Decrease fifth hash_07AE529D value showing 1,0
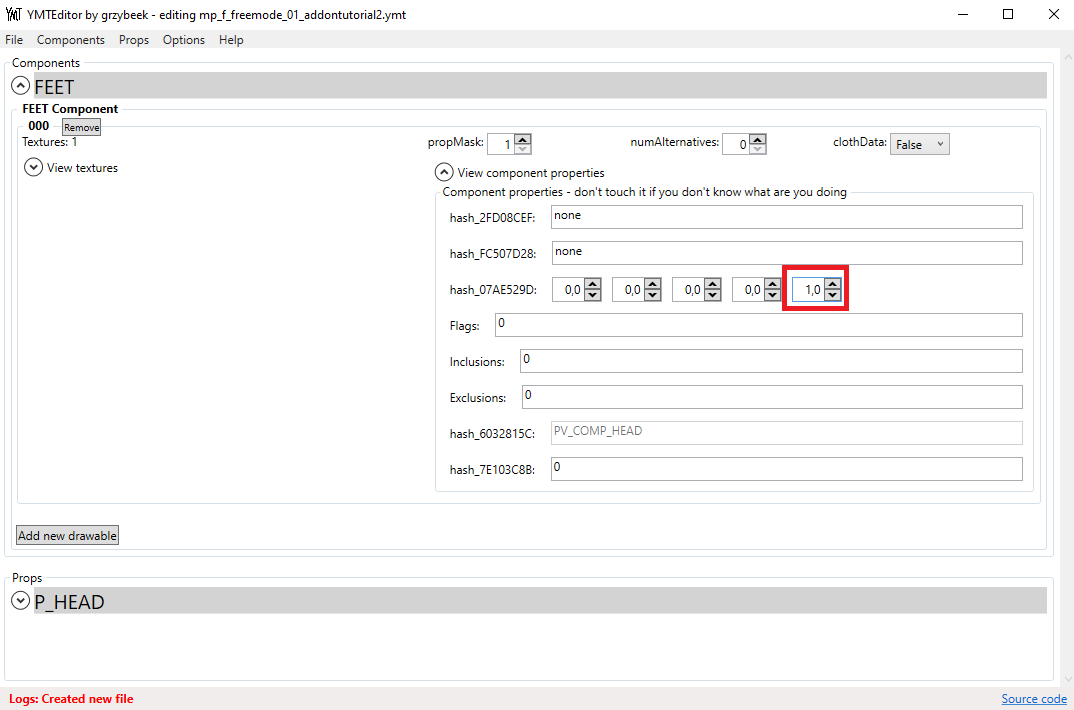Image resolution: width=1074 pixels, height=710 pixels. (x=832, y=295)
